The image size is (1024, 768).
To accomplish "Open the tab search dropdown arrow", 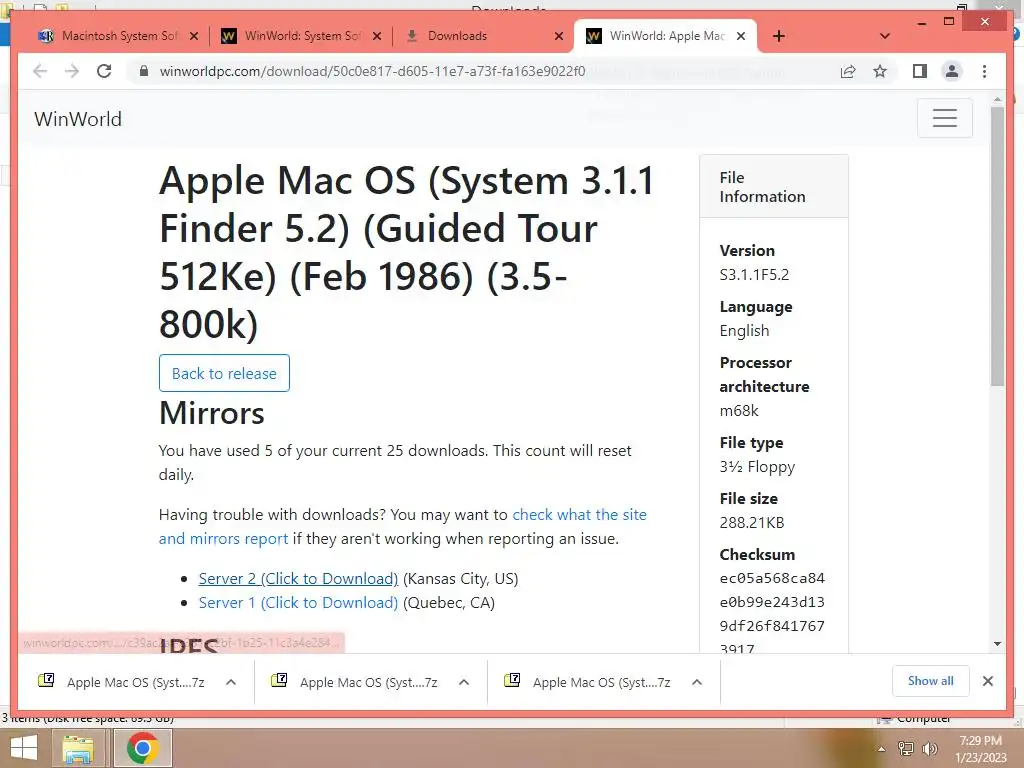I will pyautogui.click(x=885, y=36).
